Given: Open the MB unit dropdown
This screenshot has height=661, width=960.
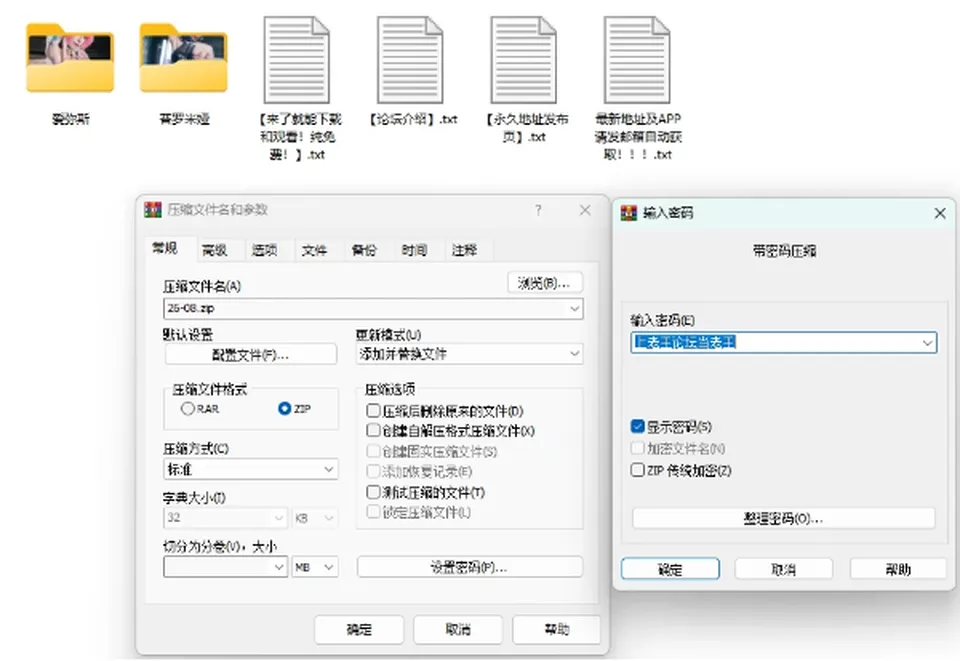Looking at the screenshot, I should click(315, 567).
